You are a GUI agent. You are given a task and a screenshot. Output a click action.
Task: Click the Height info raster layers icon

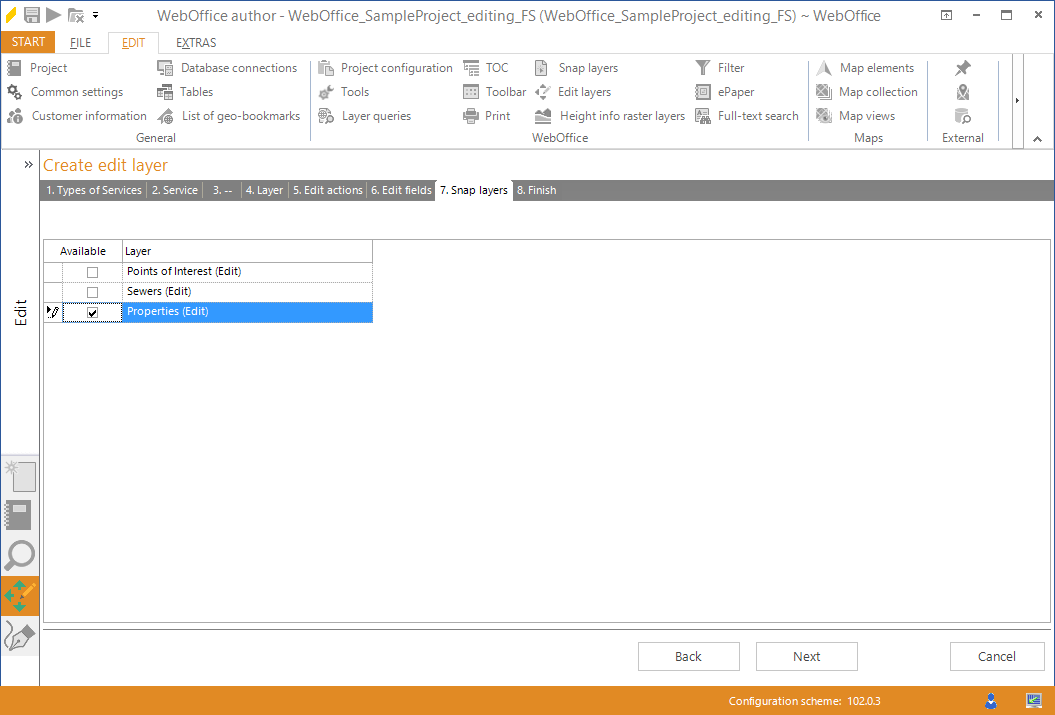tap(618, 115)
